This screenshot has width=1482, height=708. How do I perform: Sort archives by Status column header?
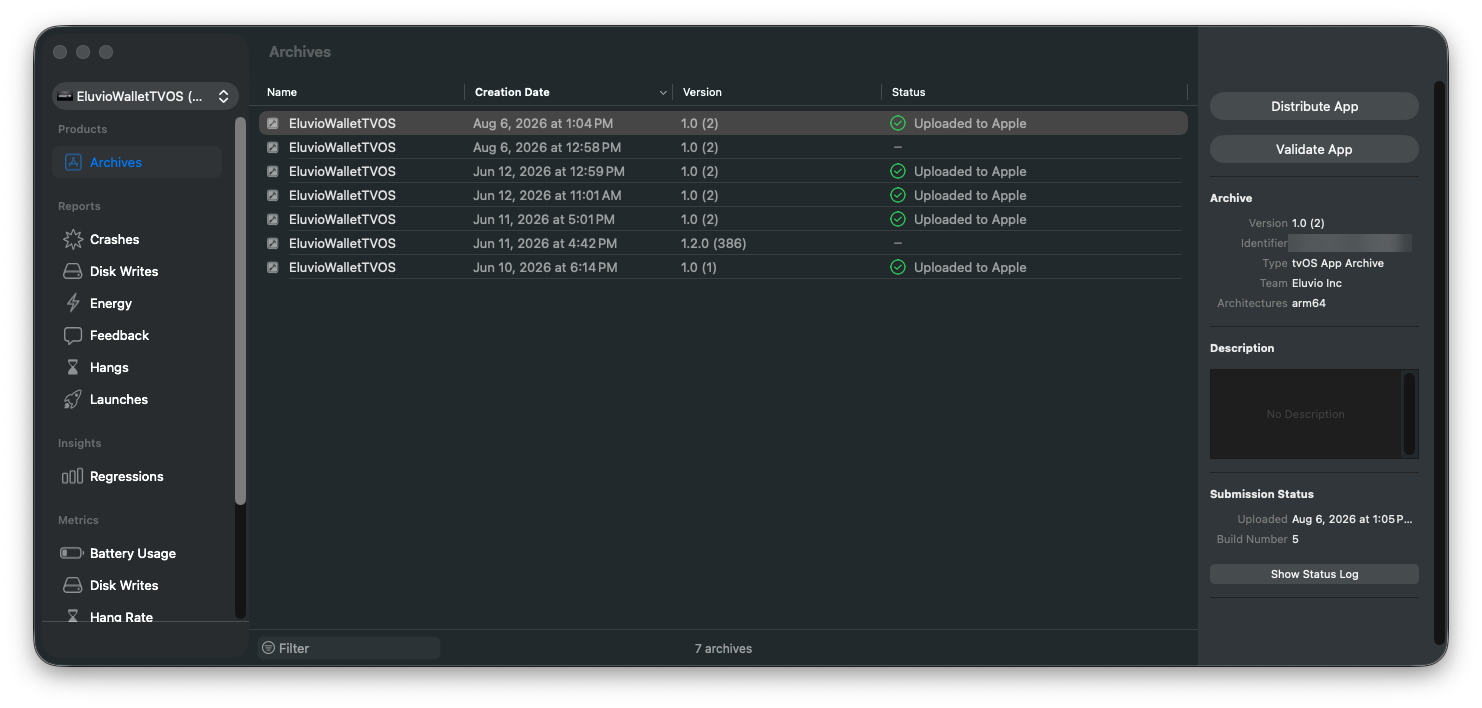908,92
